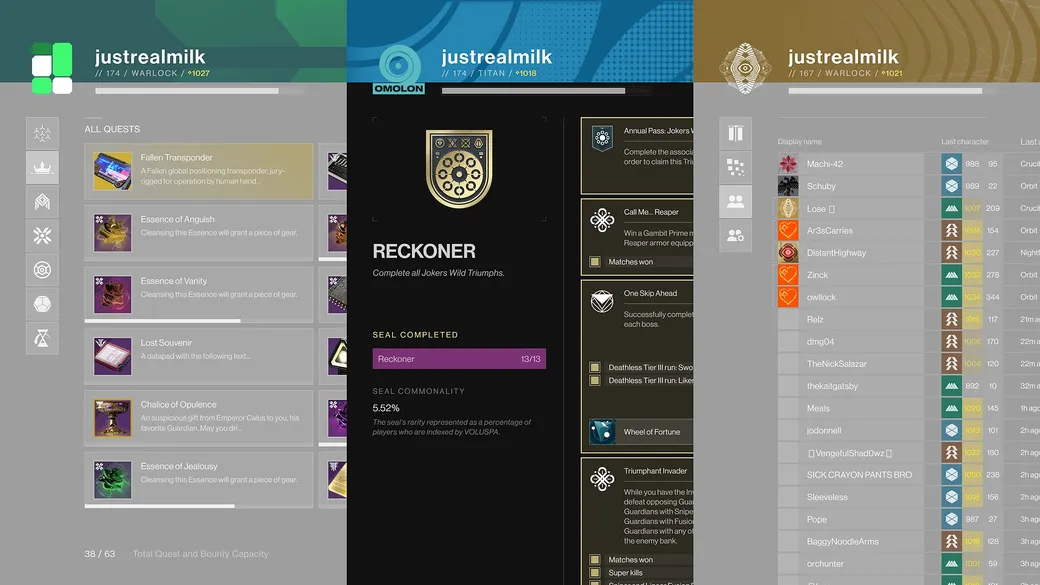Screen dimensions: 1040x585
Task: Click Machi-42's flower avatar
Action: point(788,164)
